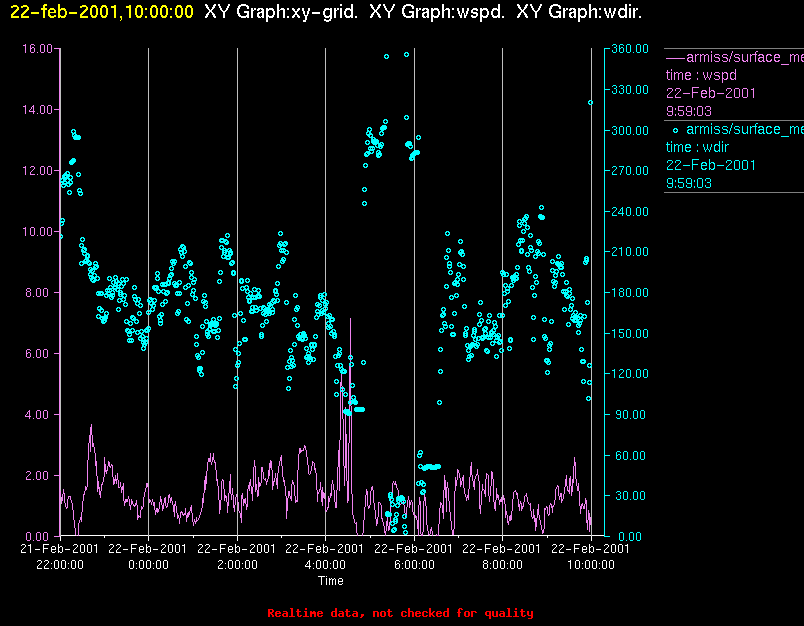Select the XY Graph:xy-grid title
This screenshot has height=626, width=804.
click(281, 12)
